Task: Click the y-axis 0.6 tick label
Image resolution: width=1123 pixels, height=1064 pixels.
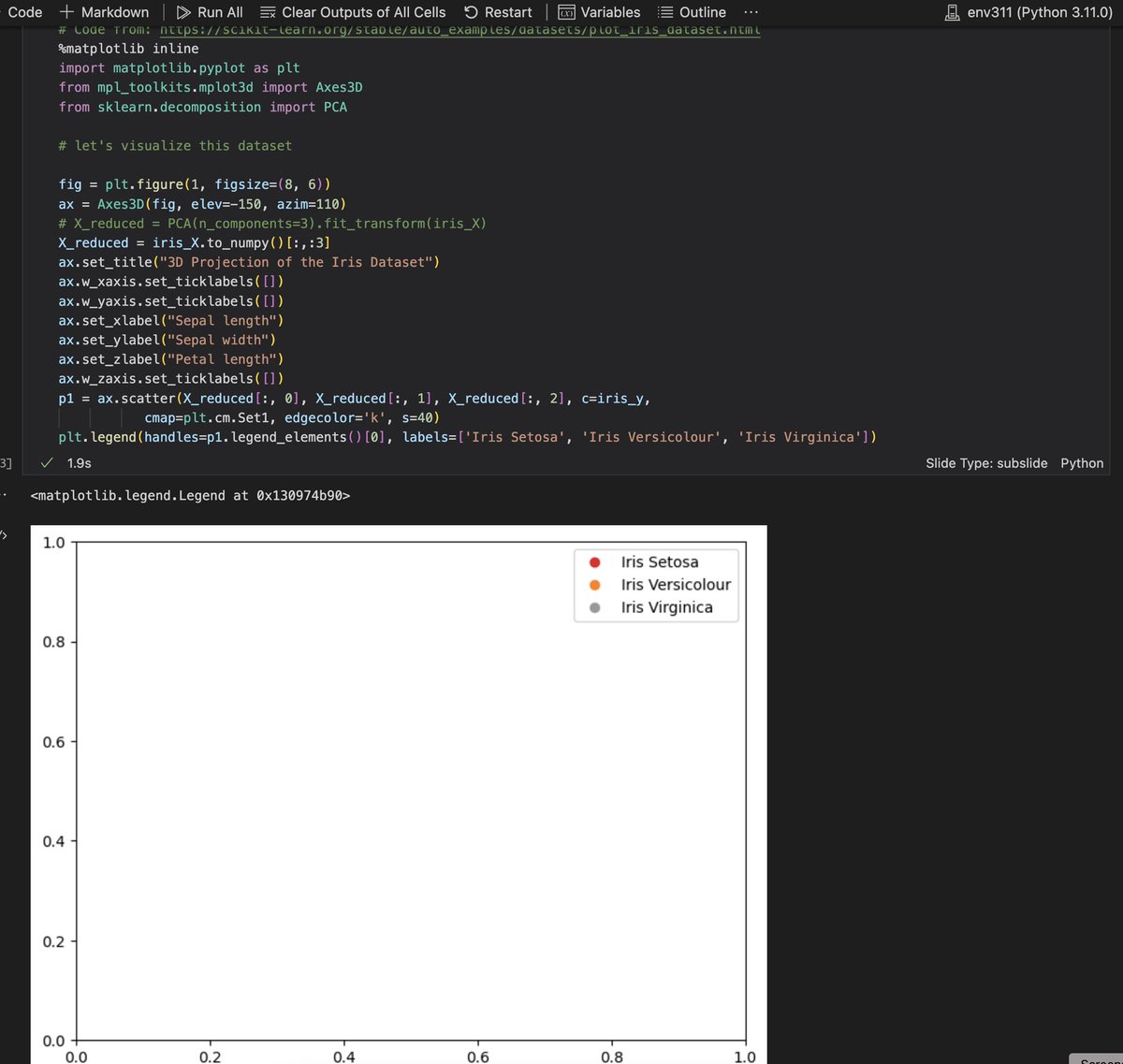Action: pyautogui.click(x=54, y=742)
